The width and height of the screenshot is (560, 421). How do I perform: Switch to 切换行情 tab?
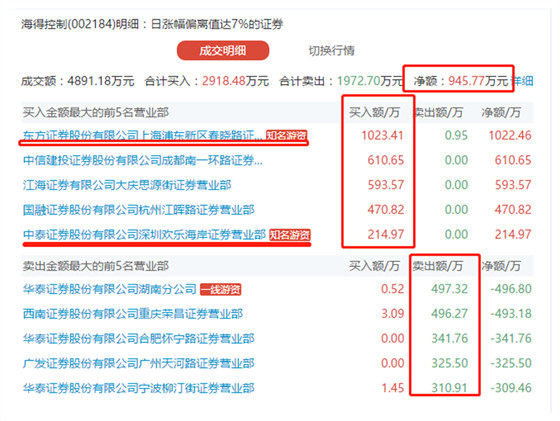tap(331, 51)
